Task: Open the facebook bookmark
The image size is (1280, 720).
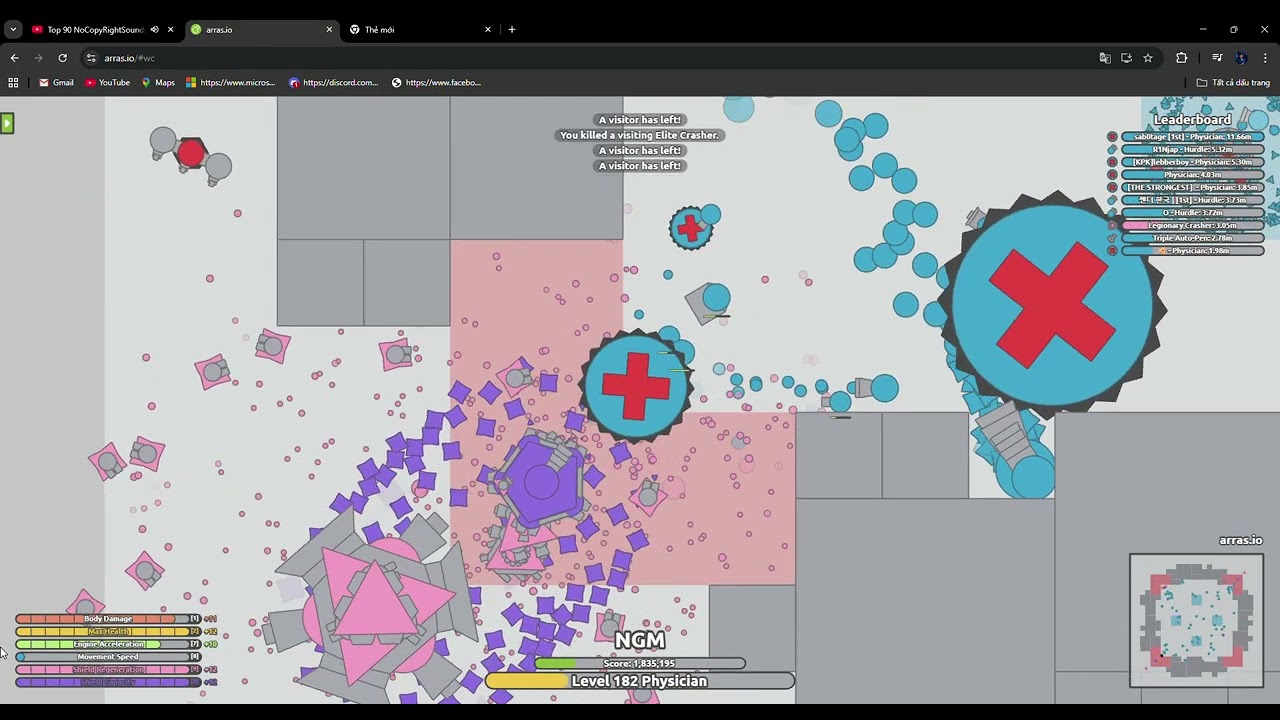Action: pos(436,83)
